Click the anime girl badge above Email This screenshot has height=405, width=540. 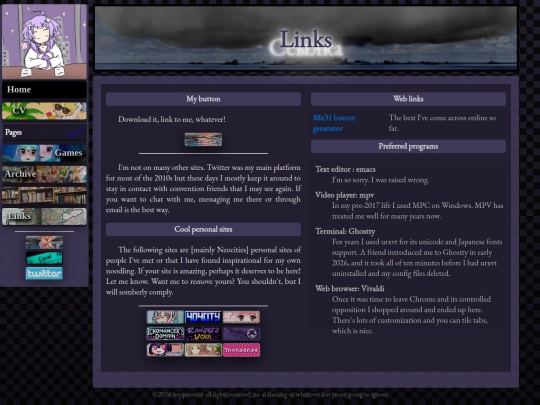tap(44, 242)
